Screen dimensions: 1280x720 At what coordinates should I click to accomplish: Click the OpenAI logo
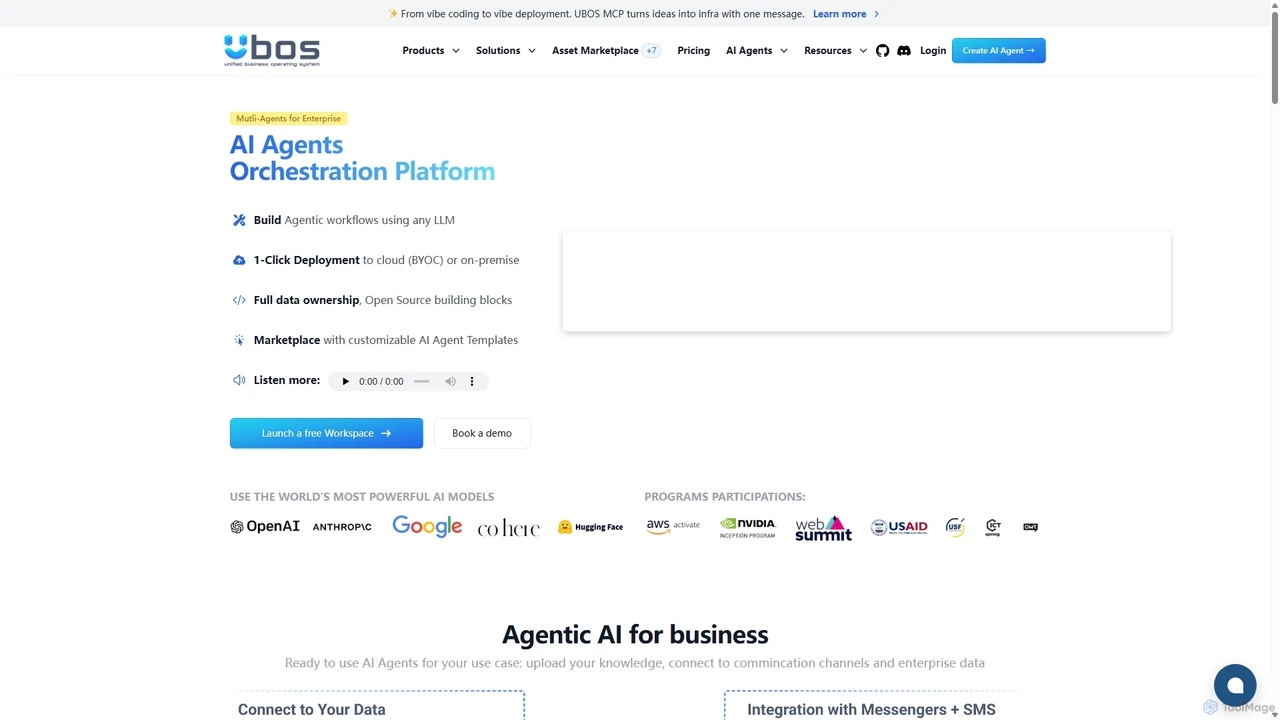[265, 526]
